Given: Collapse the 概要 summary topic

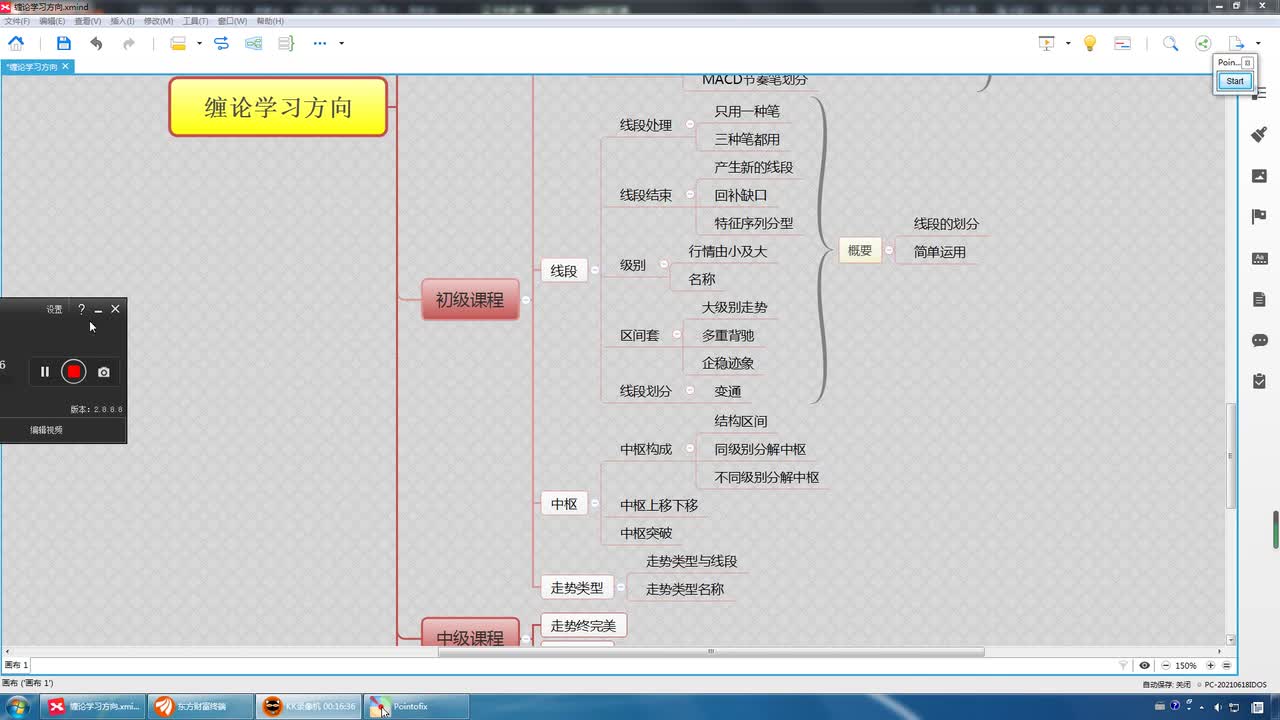Looking at the screenshot, I should click(888, 250).
